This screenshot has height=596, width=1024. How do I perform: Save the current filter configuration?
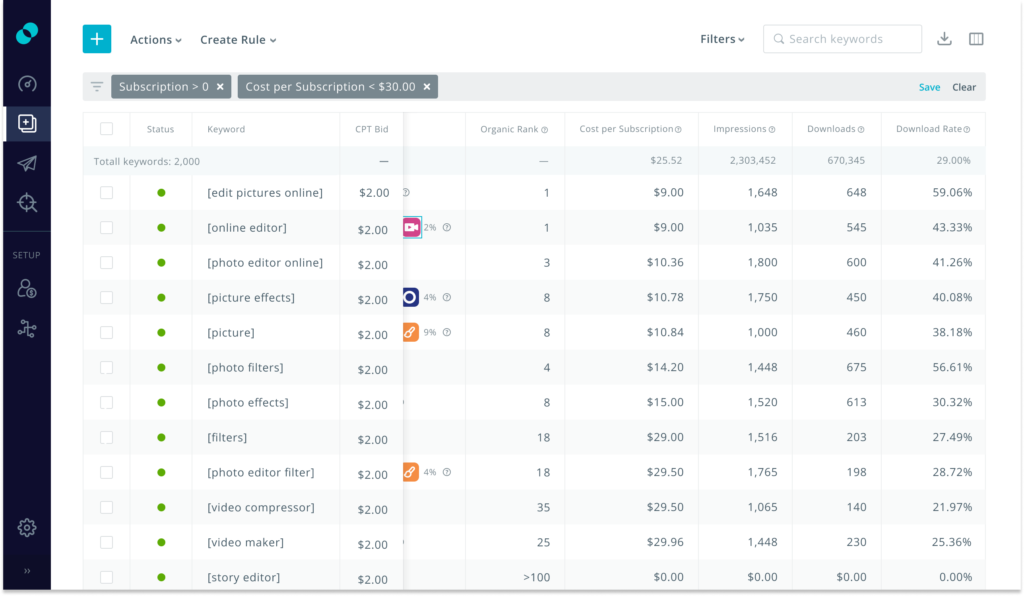(x=929, y=87)
